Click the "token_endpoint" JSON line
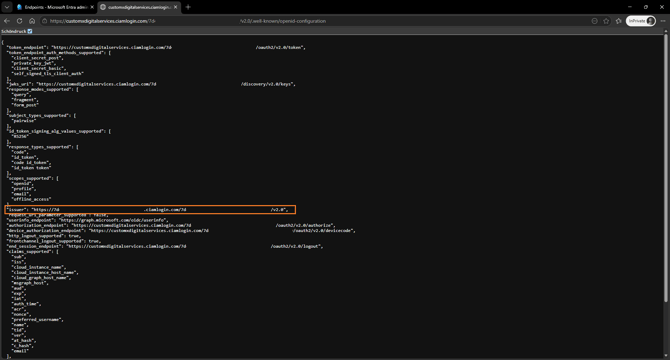 [x=156, y=47]
